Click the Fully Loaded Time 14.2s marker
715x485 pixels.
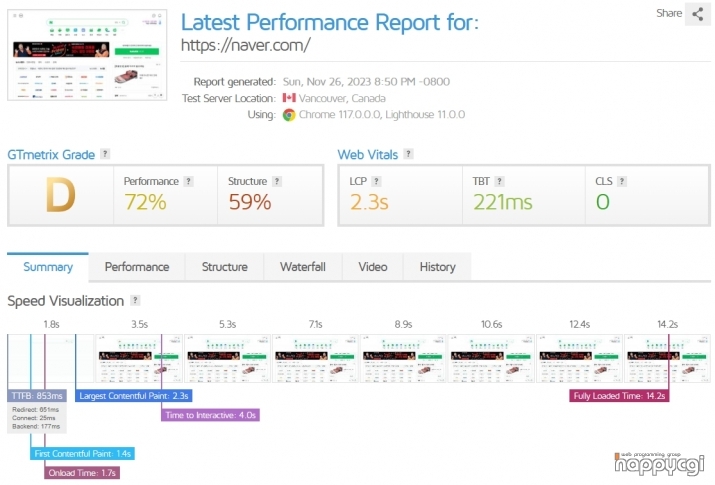pyautogui.click(x=619, y=396)
